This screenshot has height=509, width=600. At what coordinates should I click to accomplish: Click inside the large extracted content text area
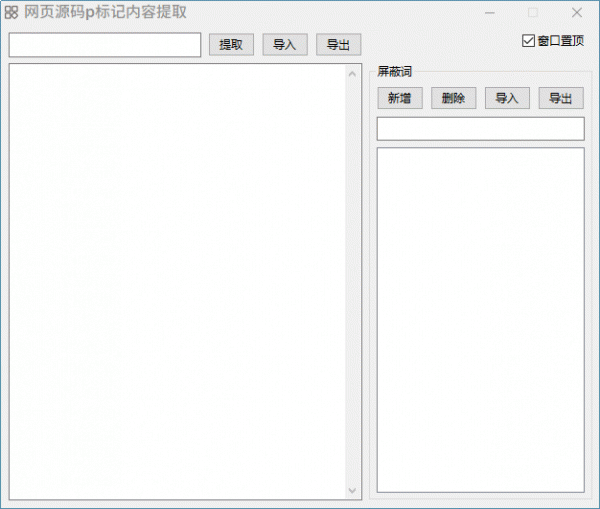pyautogui.click(x=178, y=280)
